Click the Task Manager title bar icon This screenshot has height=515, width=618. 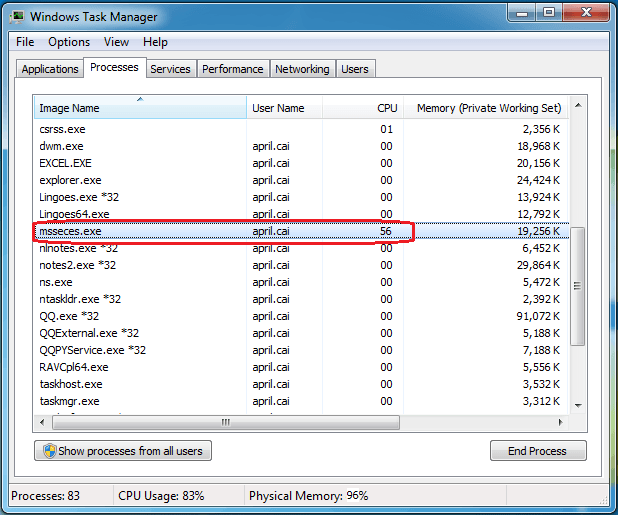click(17, 17)
